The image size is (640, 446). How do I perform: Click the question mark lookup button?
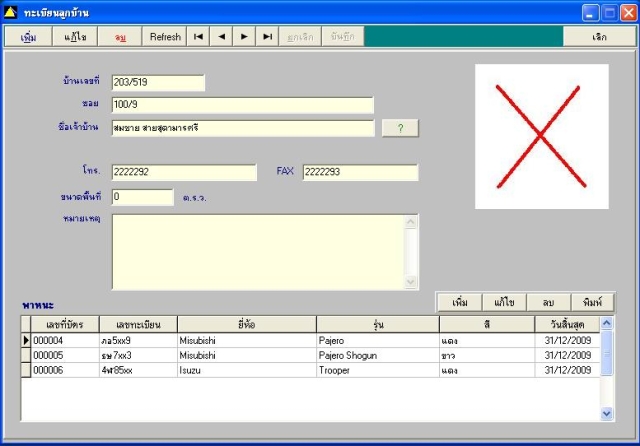tap(400, 128)
